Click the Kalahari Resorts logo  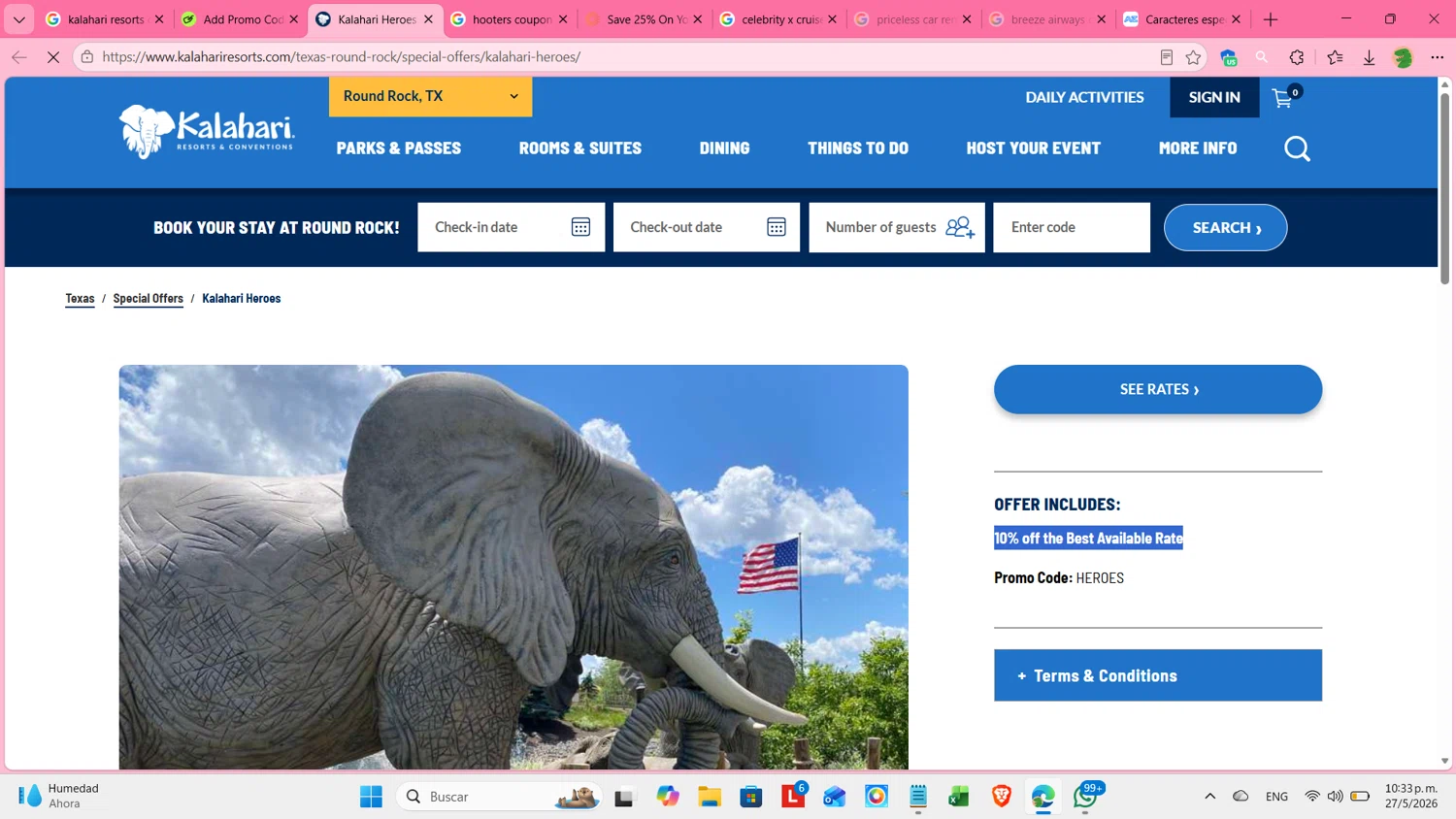[x=207, y=132]
